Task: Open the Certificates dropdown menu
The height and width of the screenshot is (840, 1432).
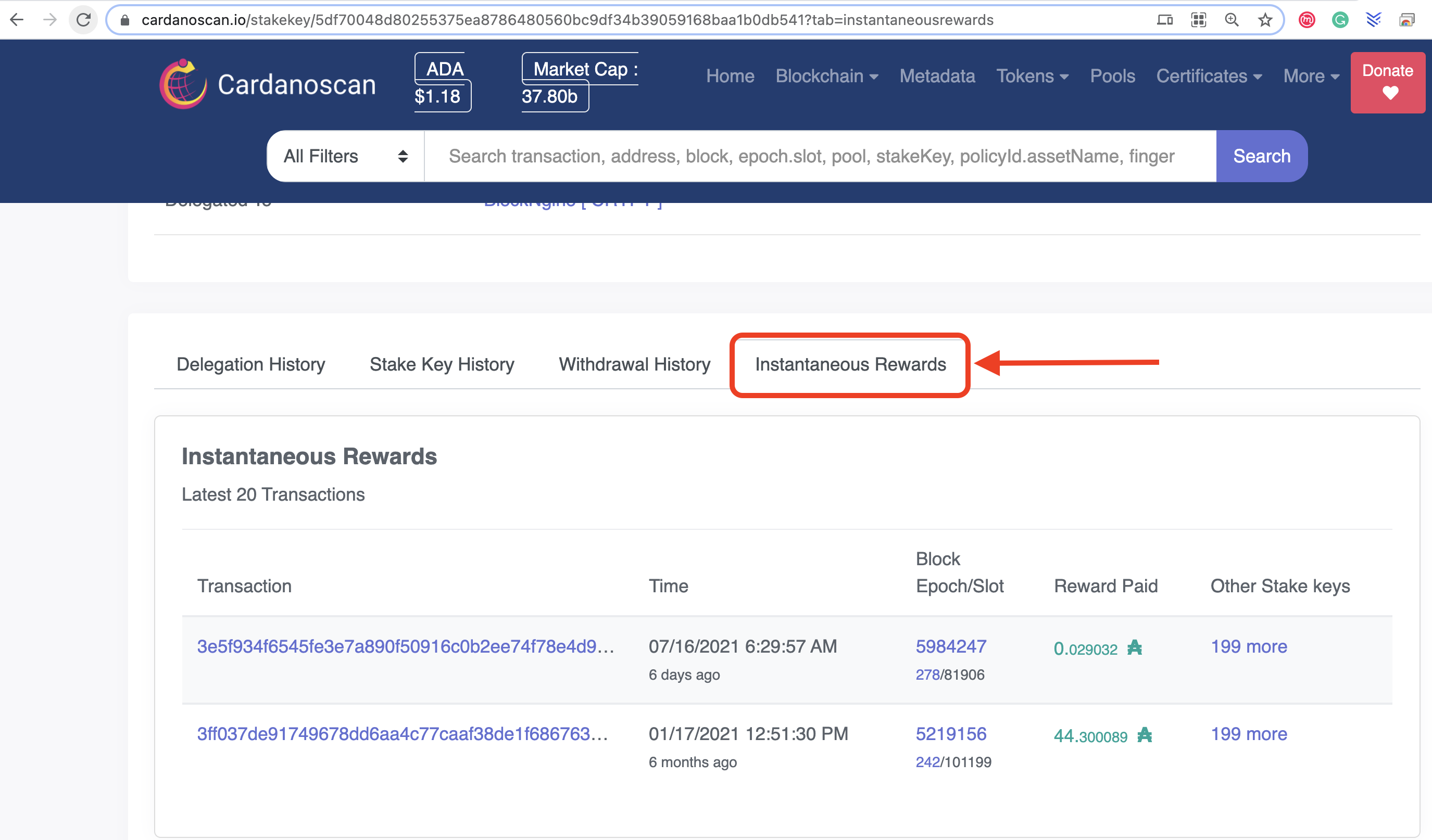Action: click(x=1209, y=76)
